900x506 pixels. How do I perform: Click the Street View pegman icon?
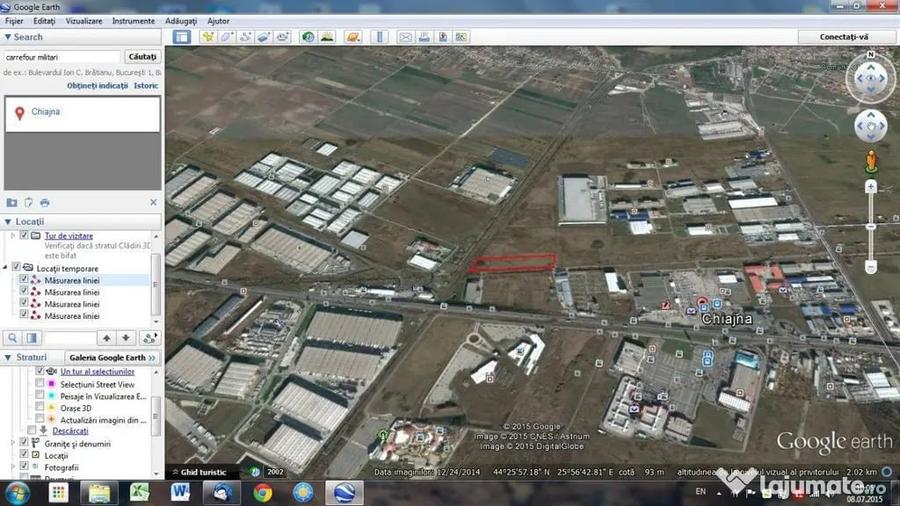coord(871,162)
